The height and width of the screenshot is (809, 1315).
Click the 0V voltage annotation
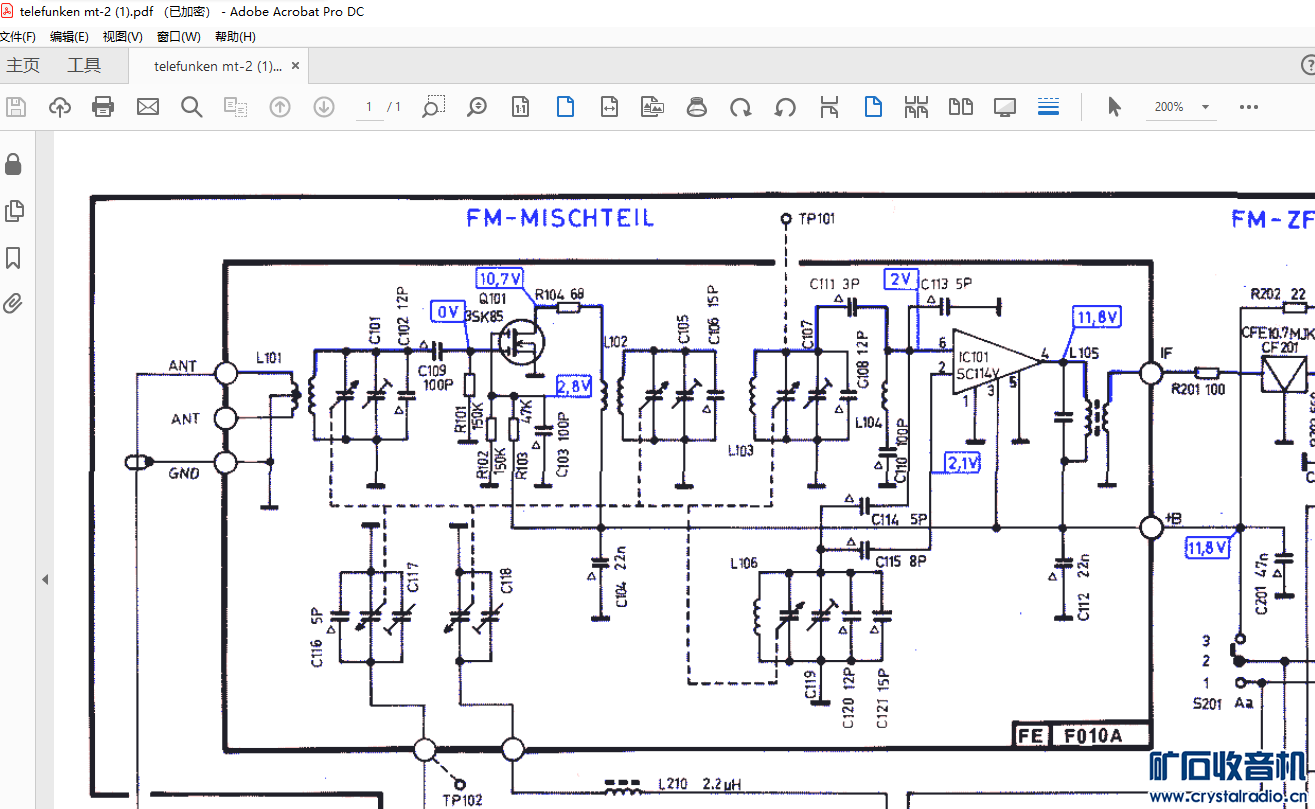pyautogui.click(x=448, y=312)
